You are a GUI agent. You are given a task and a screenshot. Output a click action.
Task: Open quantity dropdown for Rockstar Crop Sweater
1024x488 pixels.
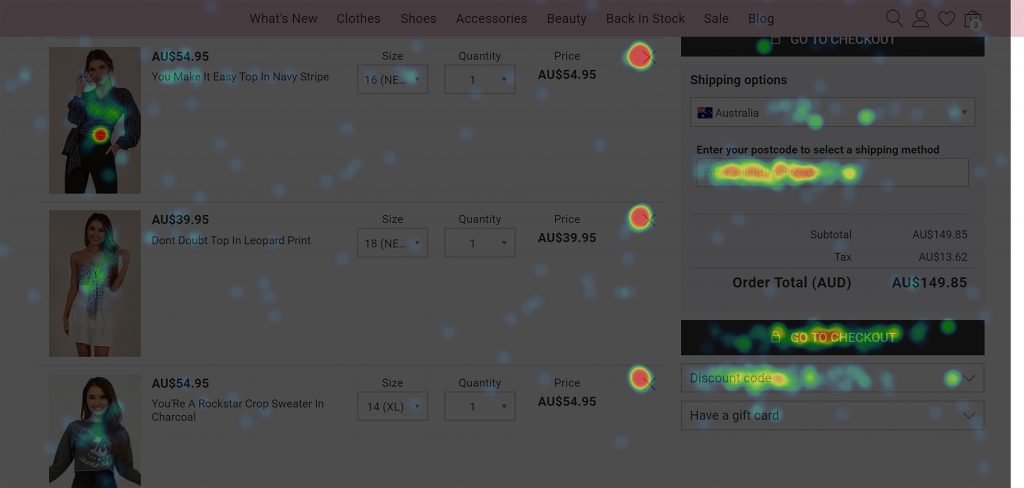(480, 406)
